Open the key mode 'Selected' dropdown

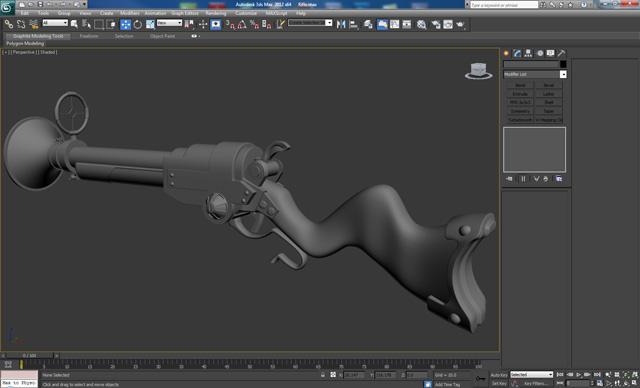(531, 375)
